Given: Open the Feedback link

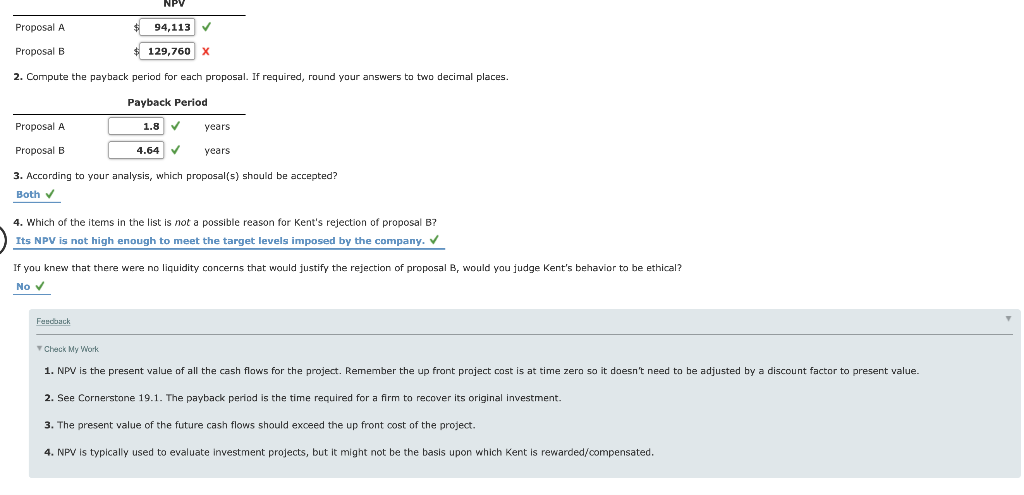Looking at the screenshot, I should pyautogui.click(x=53, y=321).
